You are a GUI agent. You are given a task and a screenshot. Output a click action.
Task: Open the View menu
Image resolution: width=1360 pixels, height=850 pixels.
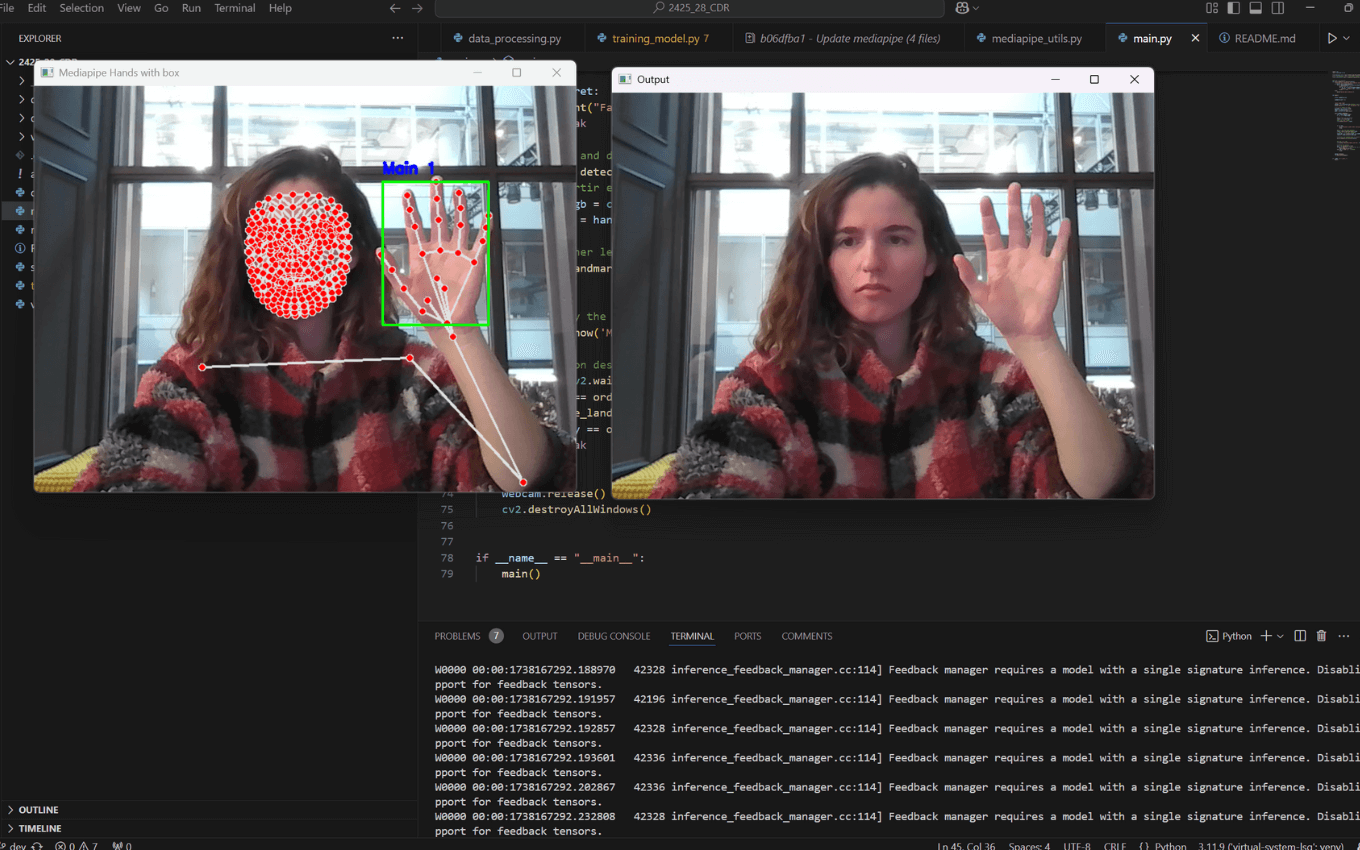coord(129,8)
